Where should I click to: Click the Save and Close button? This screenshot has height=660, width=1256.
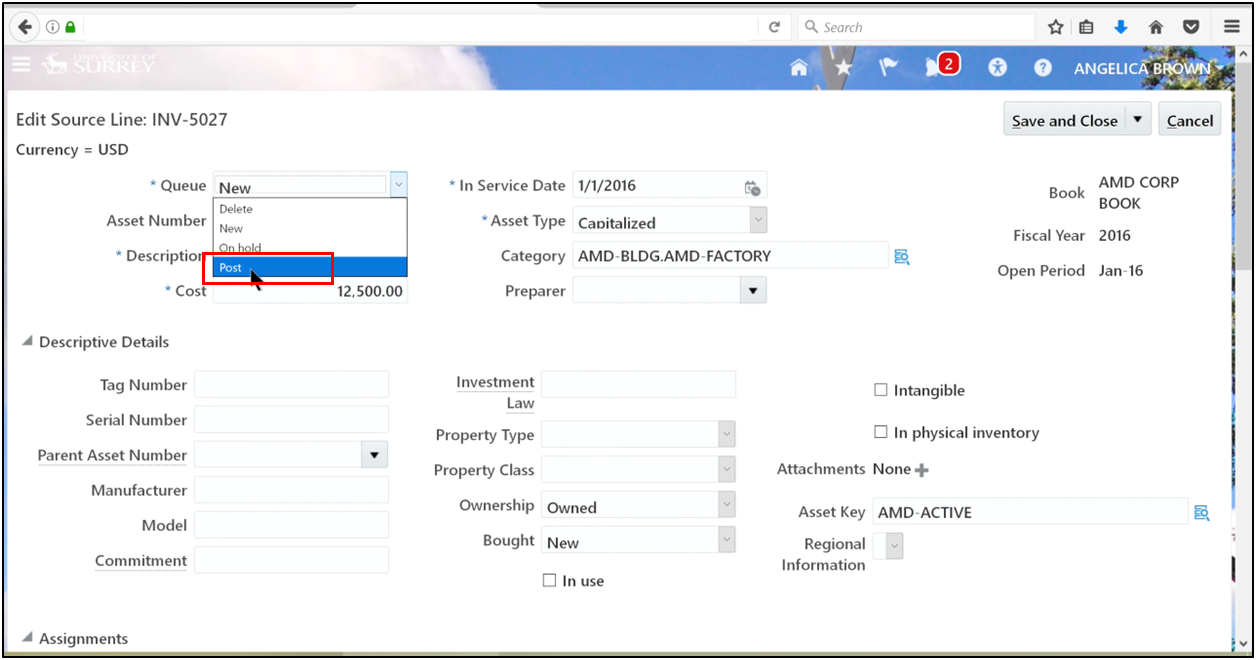tap(1064, 121)
